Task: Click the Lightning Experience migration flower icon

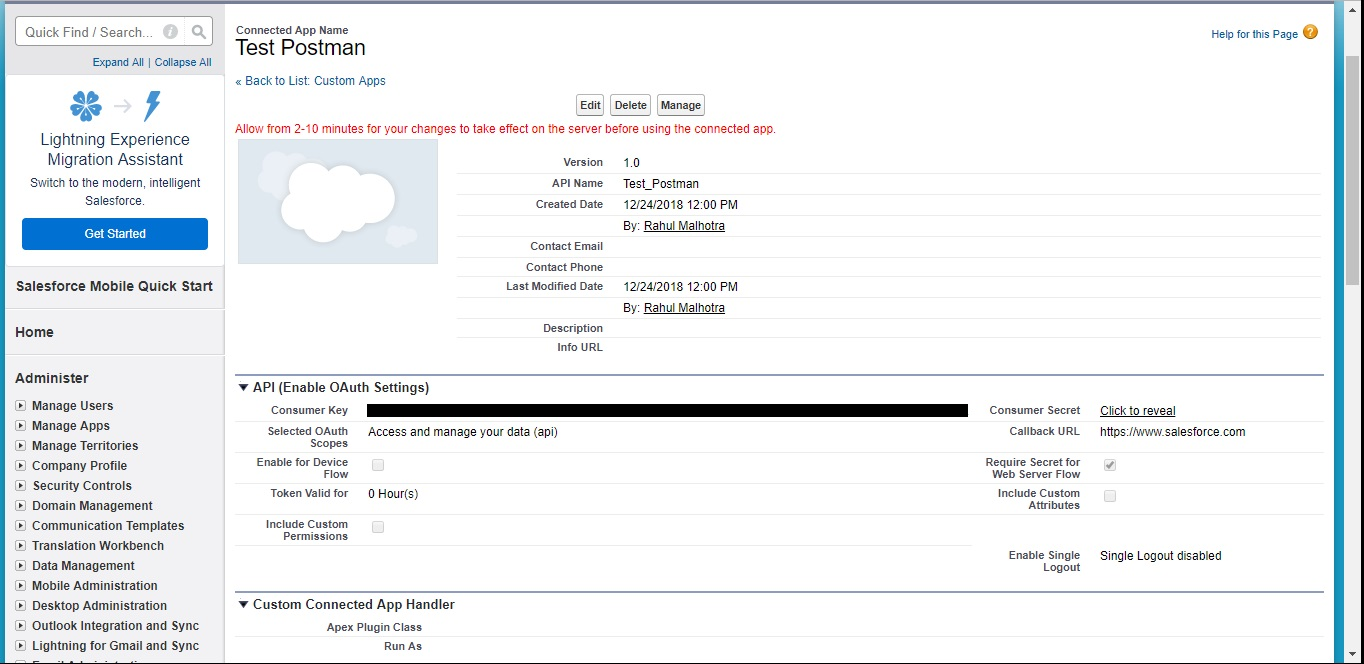Action: (x=86, y=106)
